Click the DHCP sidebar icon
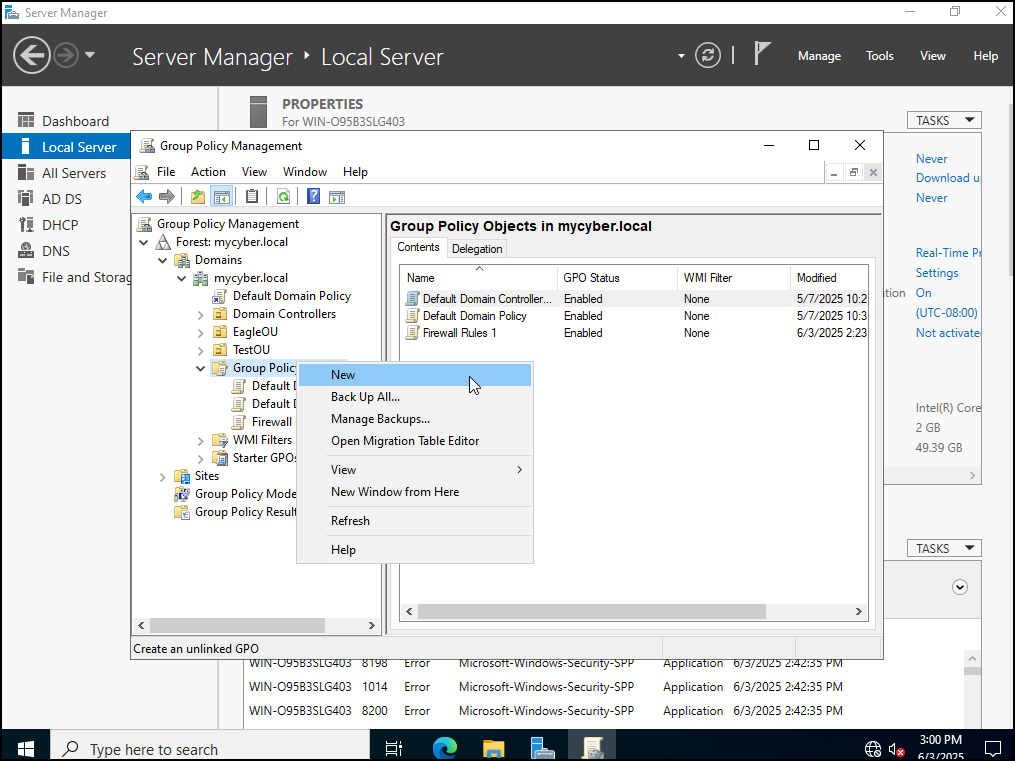The width and height of the screenshot is (1015, 761). point(26,225)
